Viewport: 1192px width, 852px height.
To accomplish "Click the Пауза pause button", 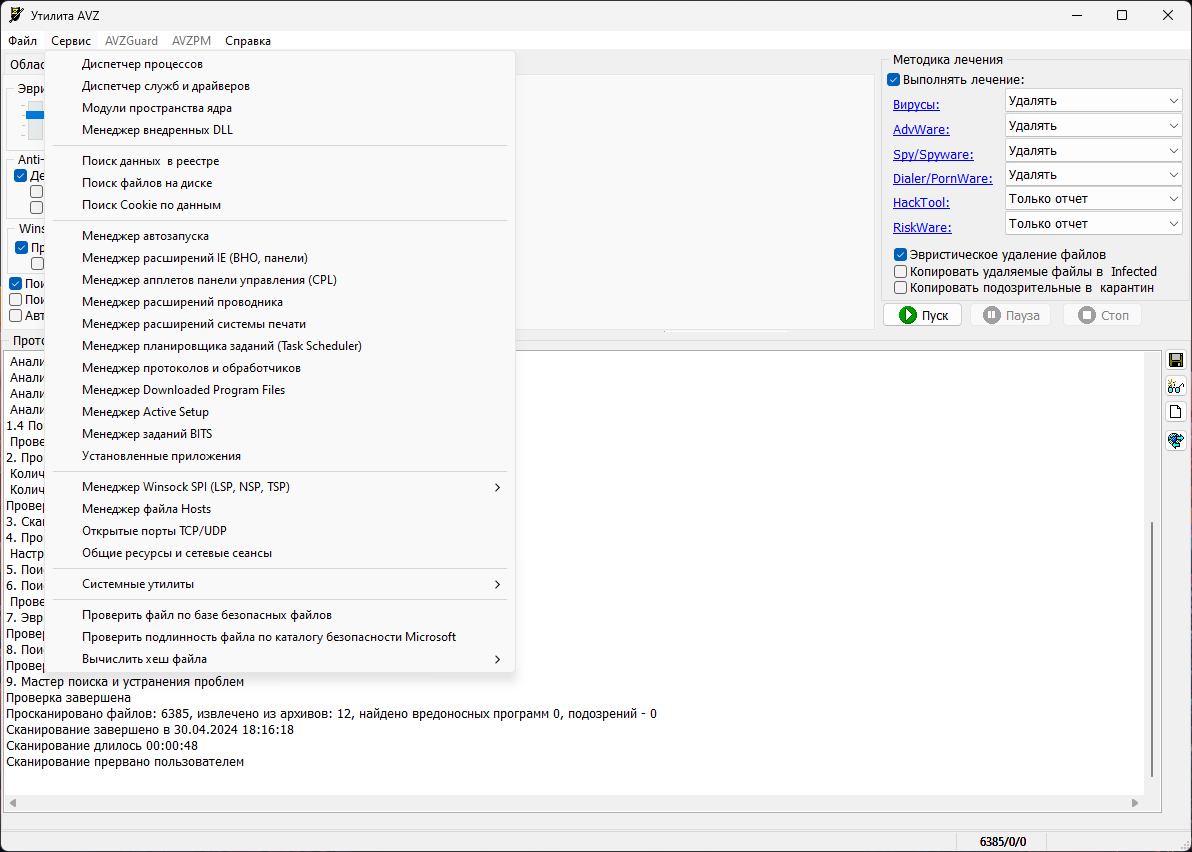I will 1010,315.
